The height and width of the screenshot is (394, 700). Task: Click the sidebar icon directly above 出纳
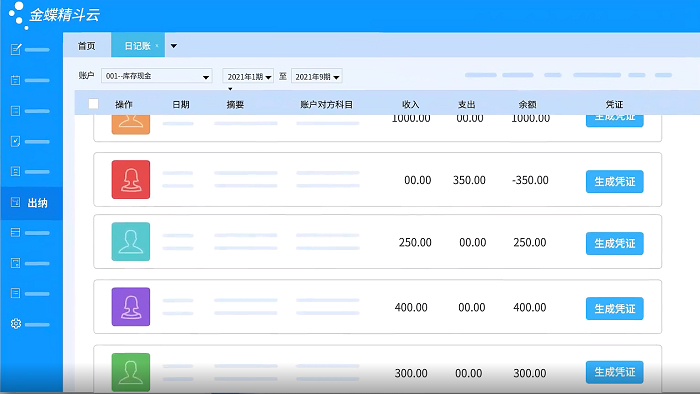[x=16, y=171]
